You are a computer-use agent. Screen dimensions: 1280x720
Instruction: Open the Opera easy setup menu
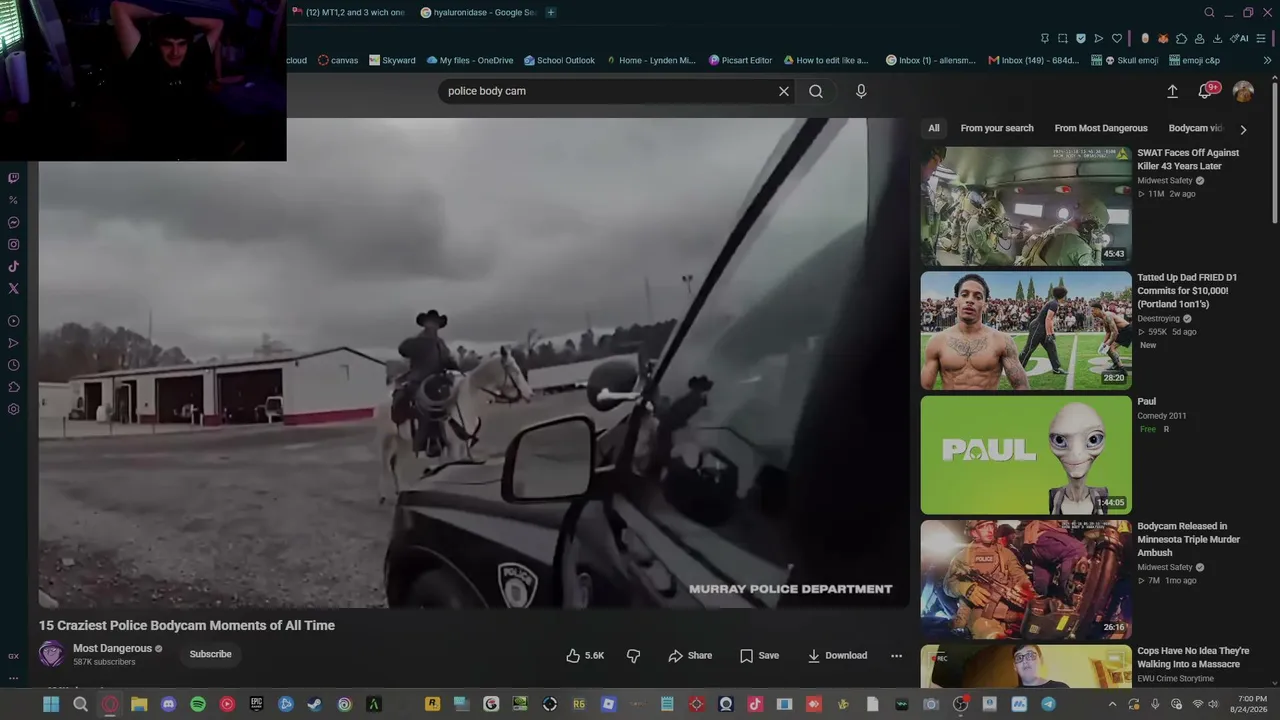(x=1261, y=38)
